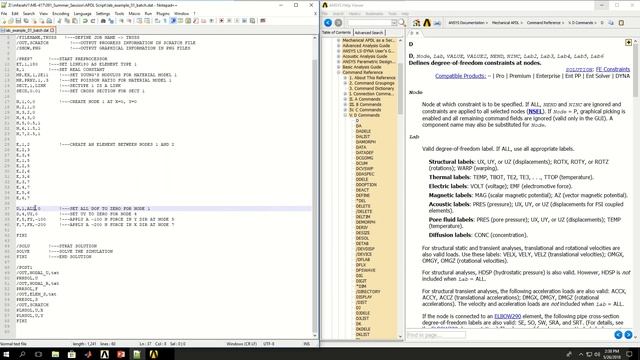Expand the Advanced Analysis Guide tree node
The width and height of the screenshot is (640, 360).
click(x=338, y=46)
